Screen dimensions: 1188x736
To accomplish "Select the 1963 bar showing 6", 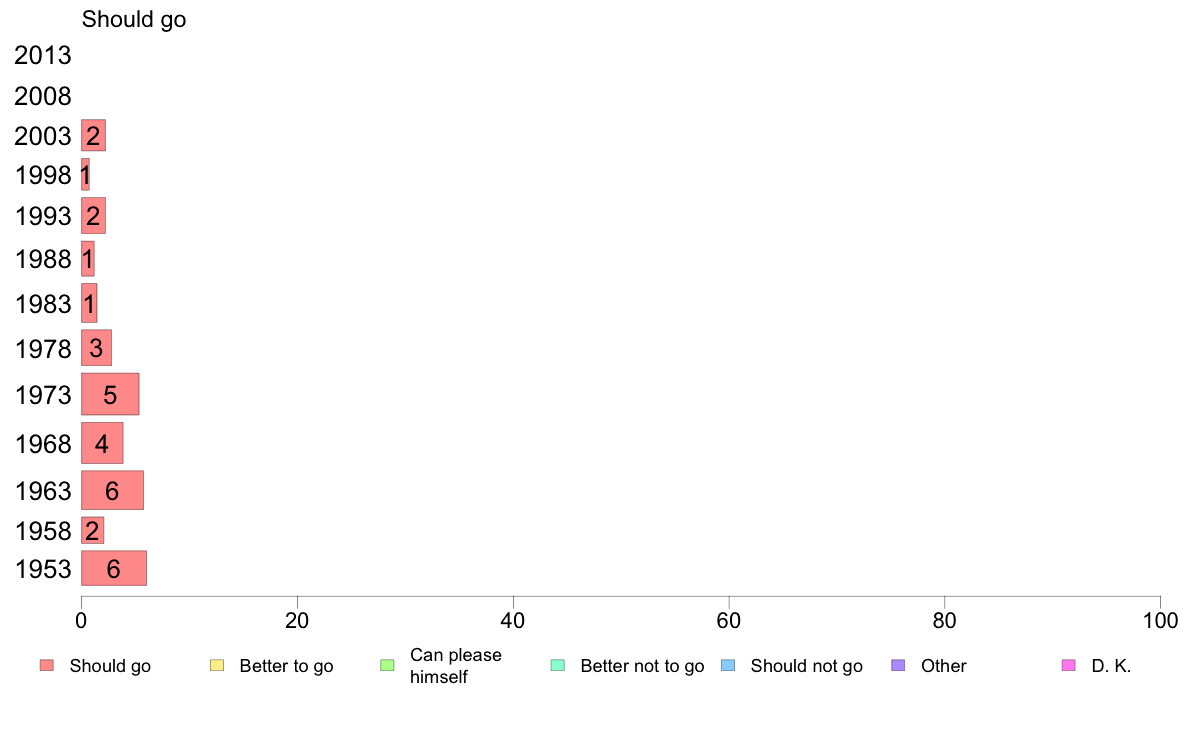I will pos(112,490).
